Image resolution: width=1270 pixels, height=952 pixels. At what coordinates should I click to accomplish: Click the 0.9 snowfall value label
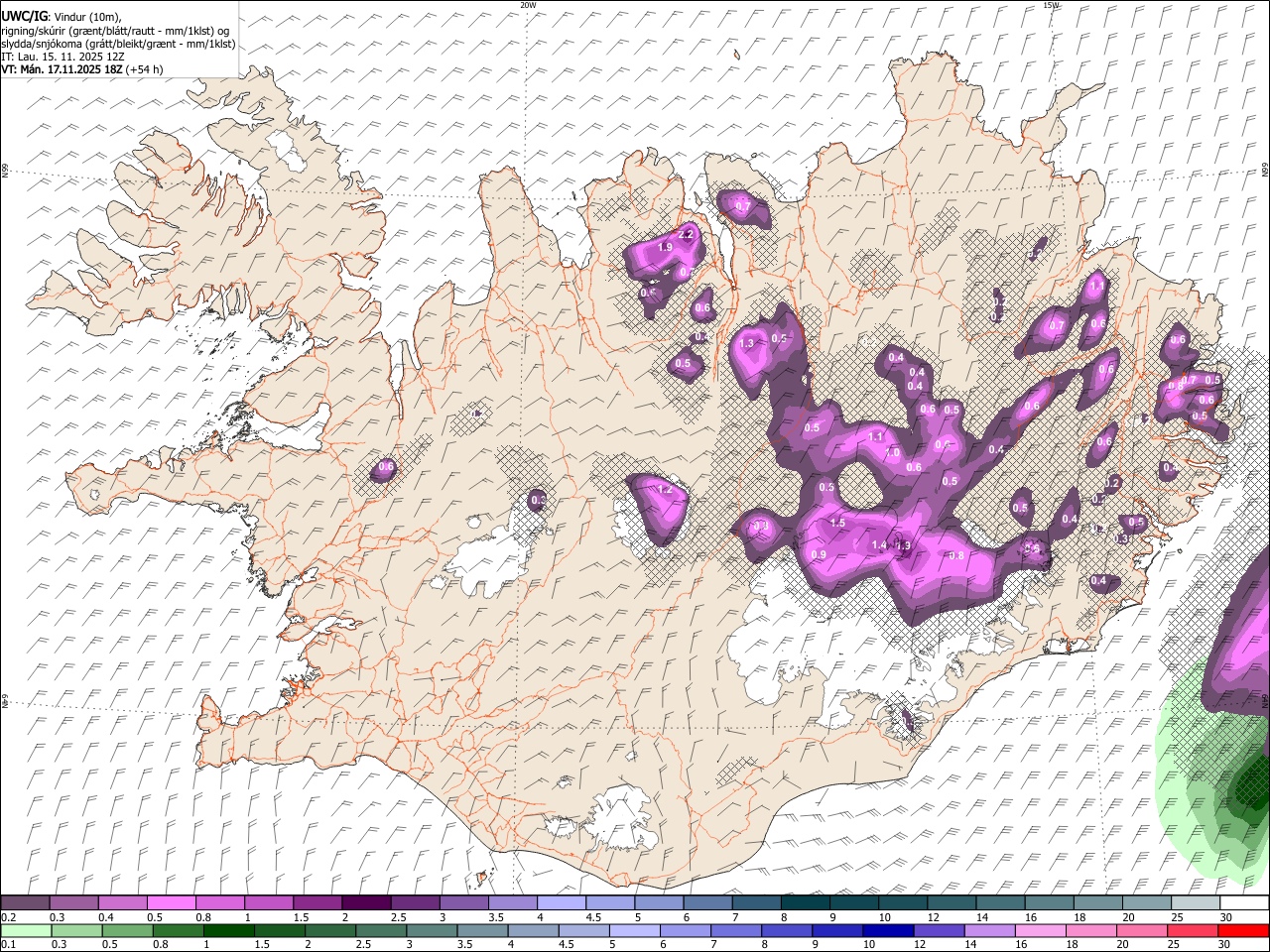click(819, 554)
